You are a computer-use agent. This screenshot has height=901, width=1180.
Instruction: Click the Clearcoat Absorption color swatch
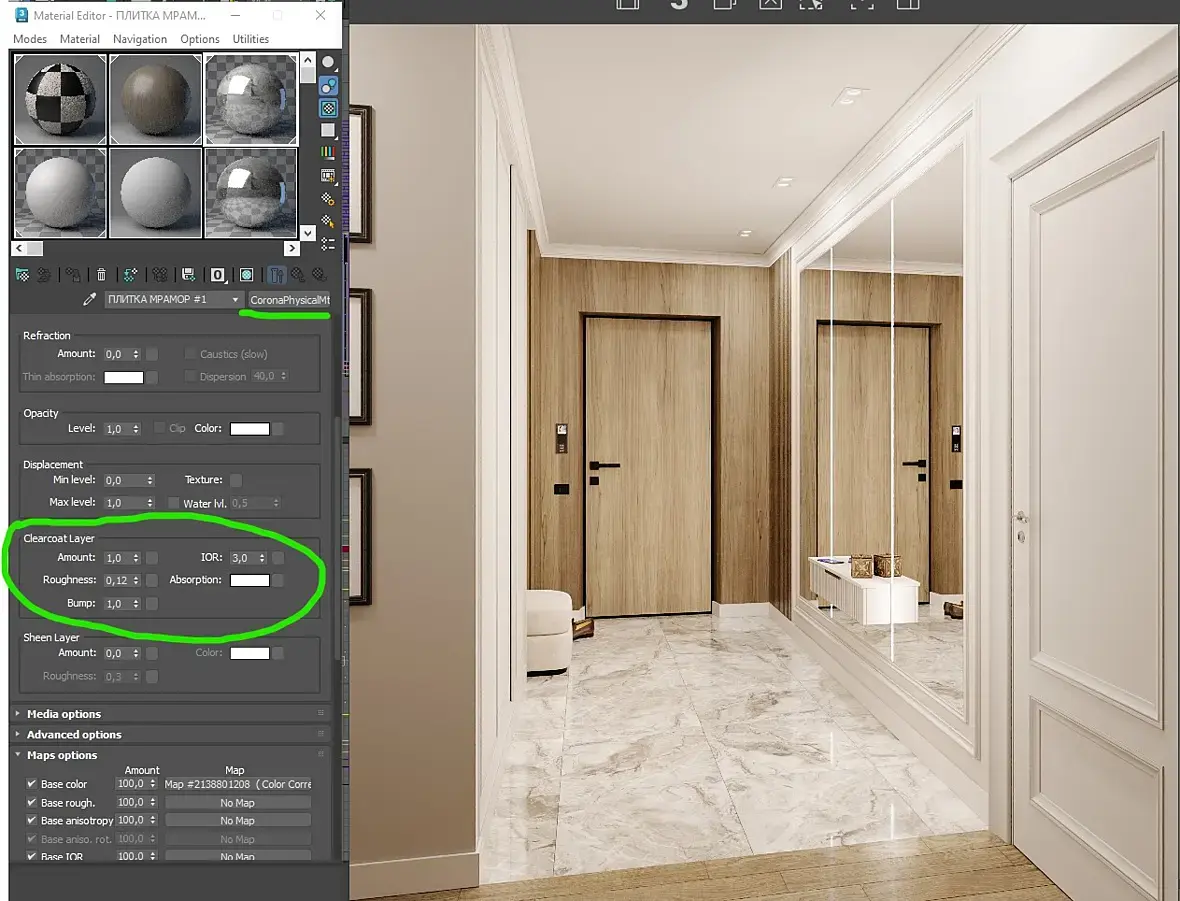[250, 580]
